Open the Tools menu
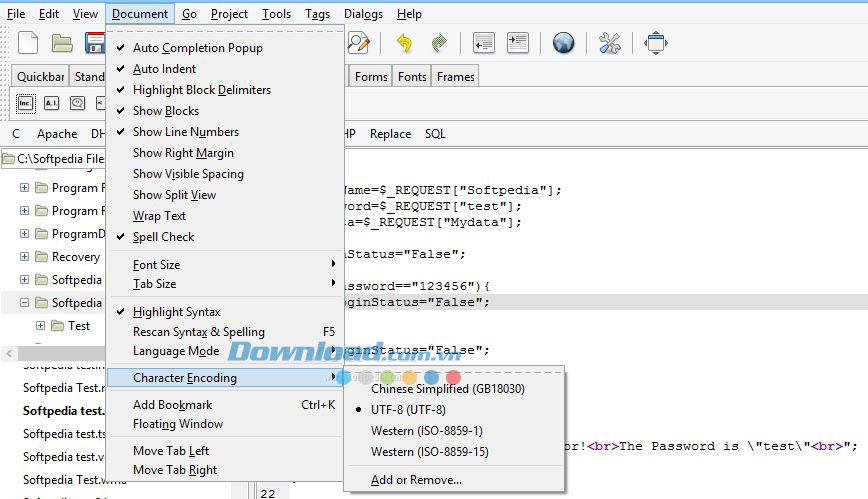This screenshot has height=499, width=868. click(x=276, y=14)
